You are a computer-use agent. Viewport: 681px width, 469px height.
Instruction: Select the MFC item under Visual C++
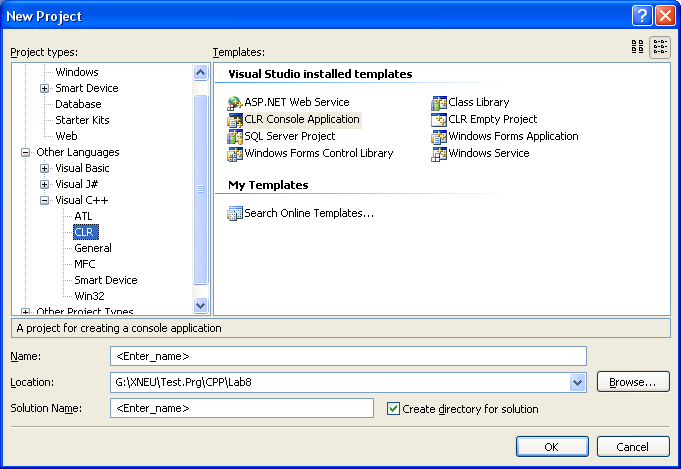(x=85, y=264)
